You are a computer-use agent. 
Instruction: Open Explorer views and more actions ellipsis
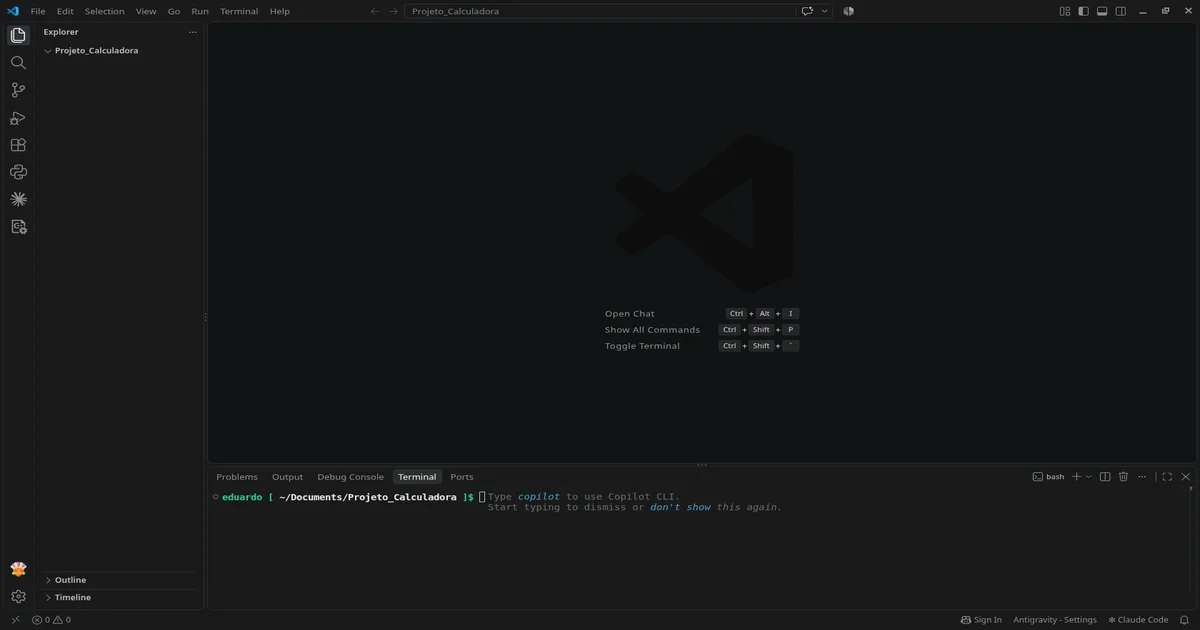pyautogui.click(x=193, y=32)
